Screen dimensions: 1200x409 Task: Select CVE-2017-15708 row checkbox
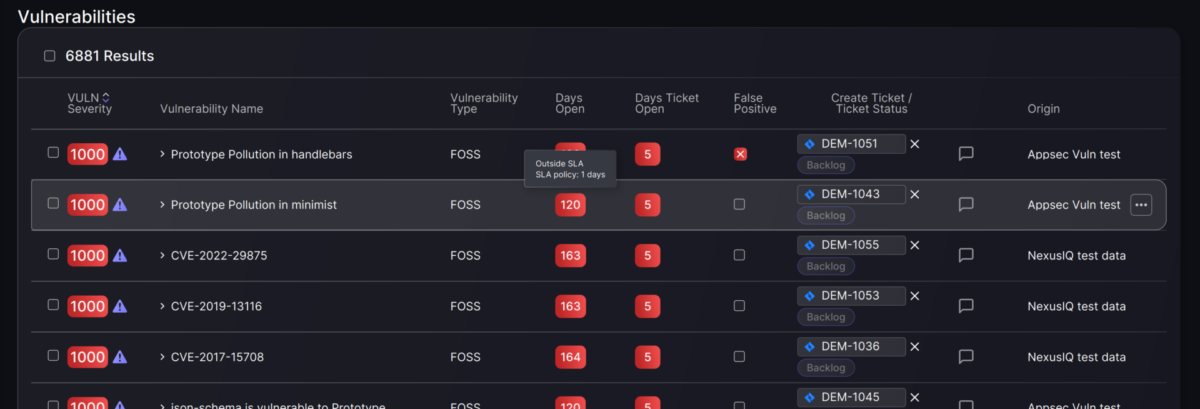coord(54,356)
